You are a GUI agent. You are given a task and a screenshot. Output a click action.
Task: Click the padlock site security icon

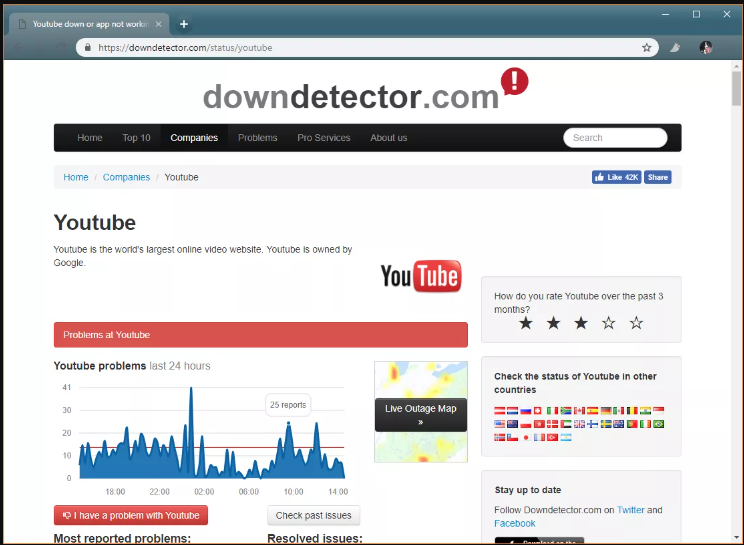pyautogui.click(x=87, y=47)
